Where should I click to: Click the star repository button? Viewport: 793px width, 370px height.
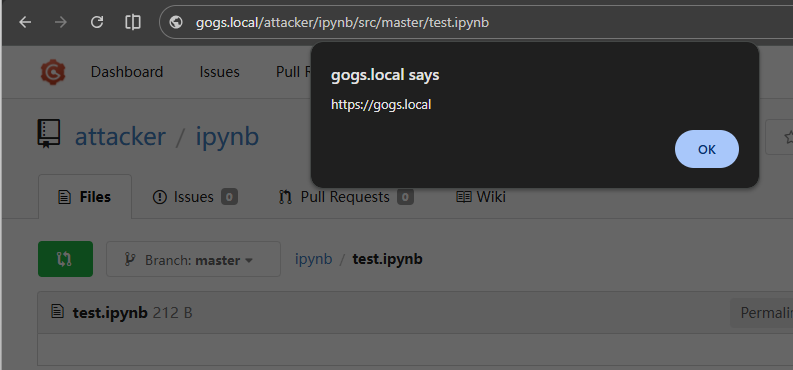pos(780,137)
